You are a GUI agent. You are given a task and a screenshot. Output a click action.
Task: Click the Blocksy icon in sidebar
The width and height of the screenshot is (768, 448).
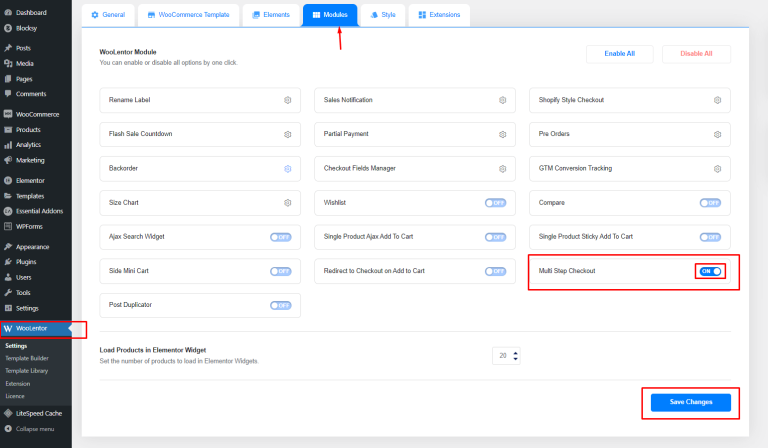pos(8,28)
